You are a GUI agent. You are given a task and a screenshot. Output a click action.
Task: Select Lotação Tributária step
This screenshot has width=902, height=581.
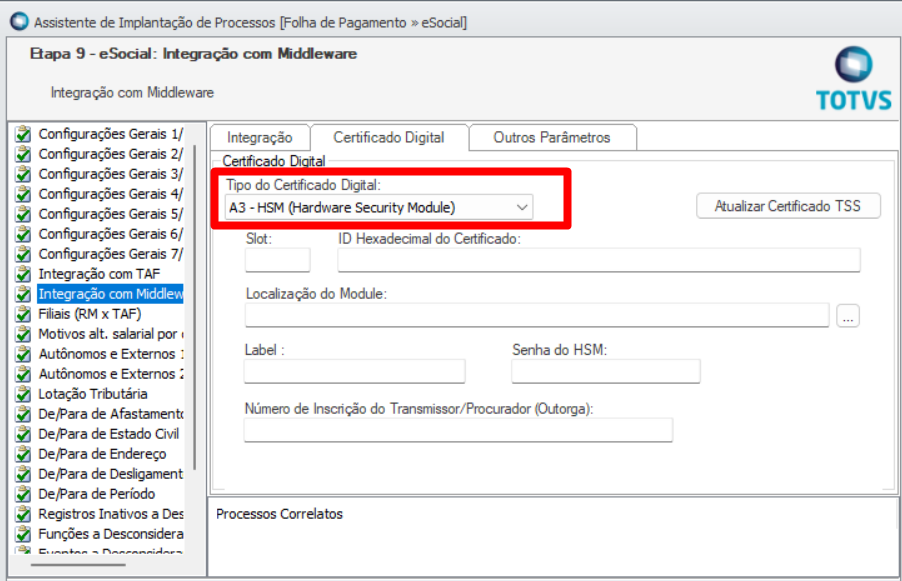(x=93, y=394)
